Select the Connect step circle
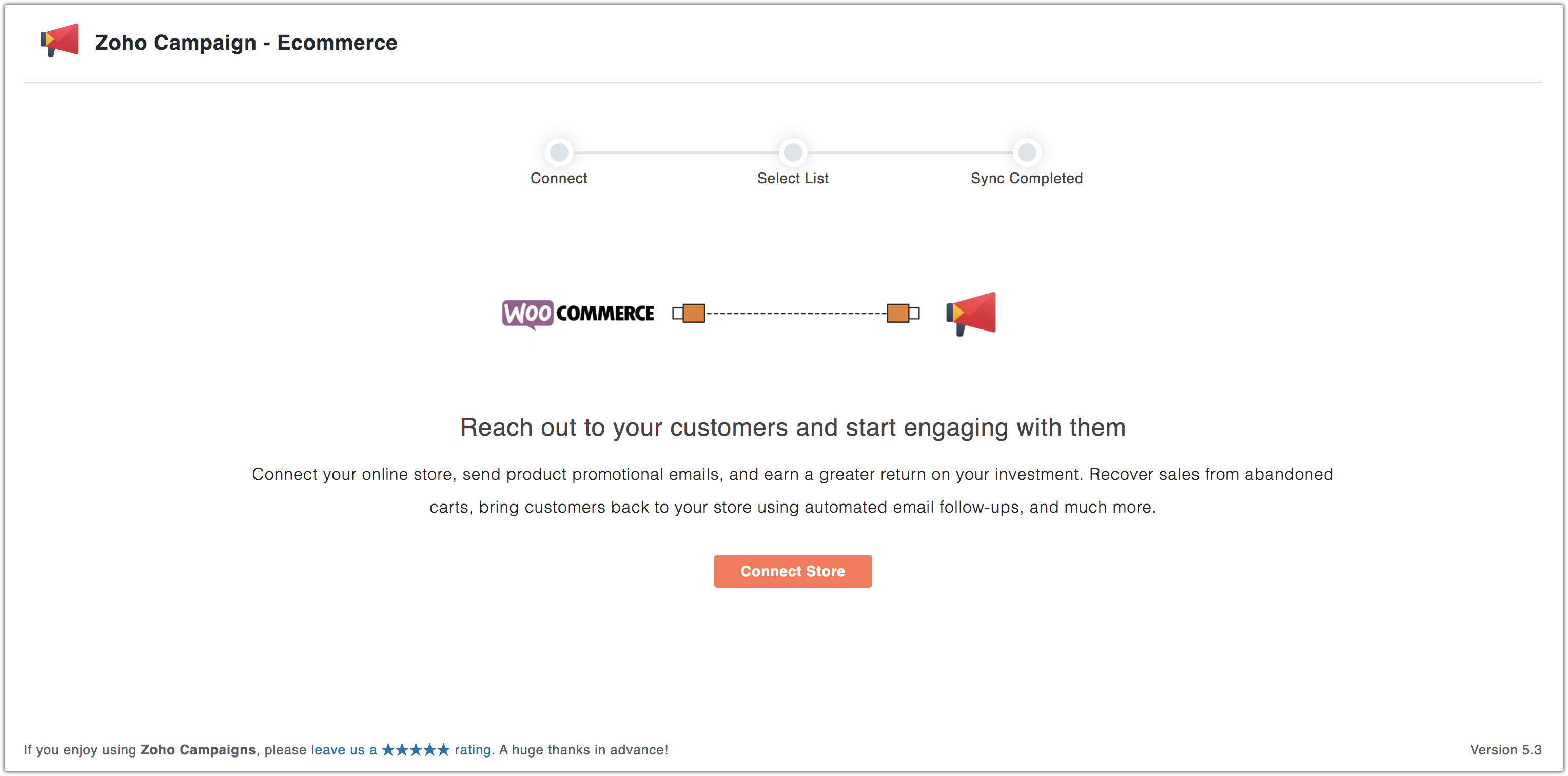The image size is (1568, 776). 559,152
